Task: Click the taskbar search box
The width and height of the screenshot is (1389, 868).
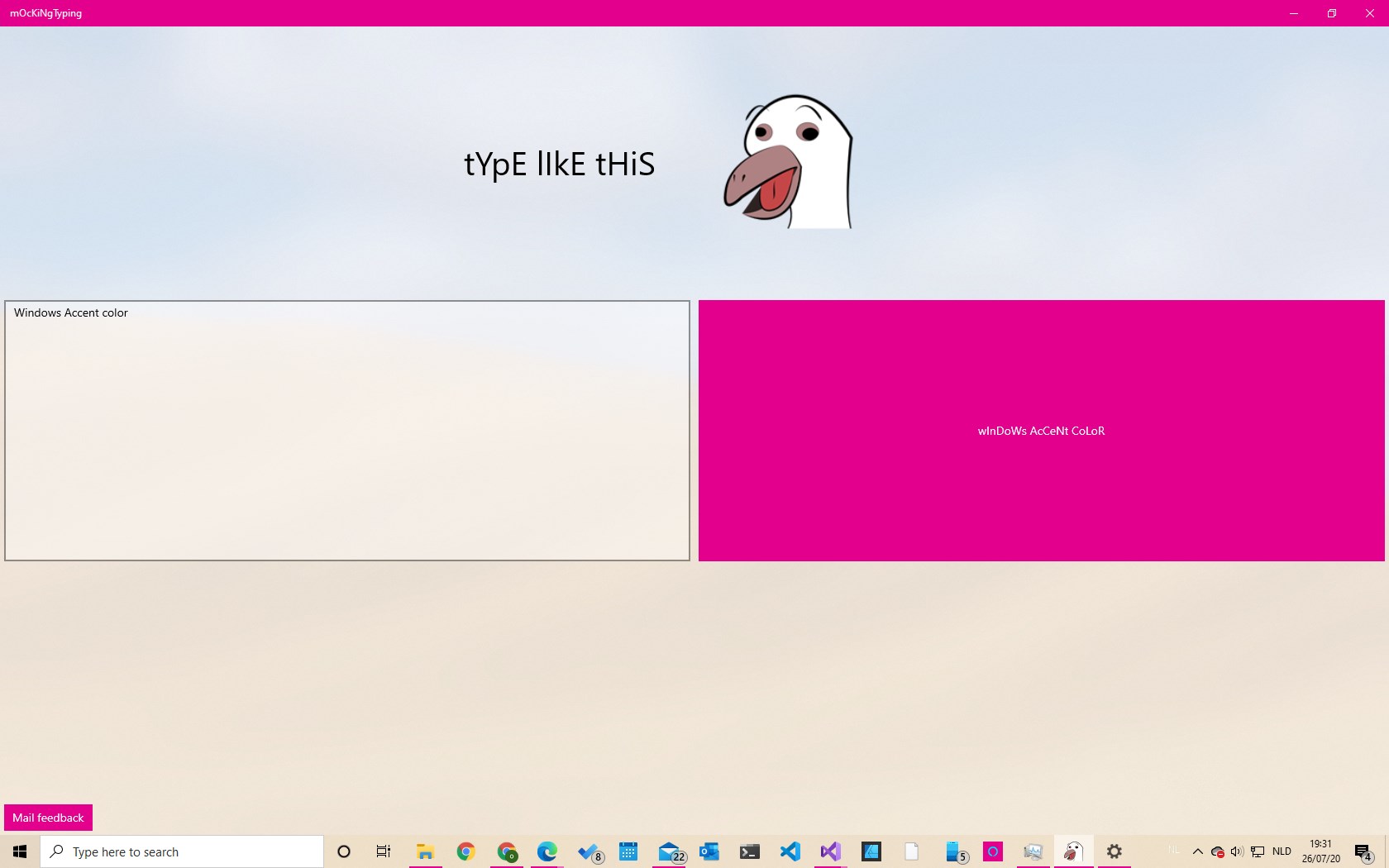Action: click(182, 851)
